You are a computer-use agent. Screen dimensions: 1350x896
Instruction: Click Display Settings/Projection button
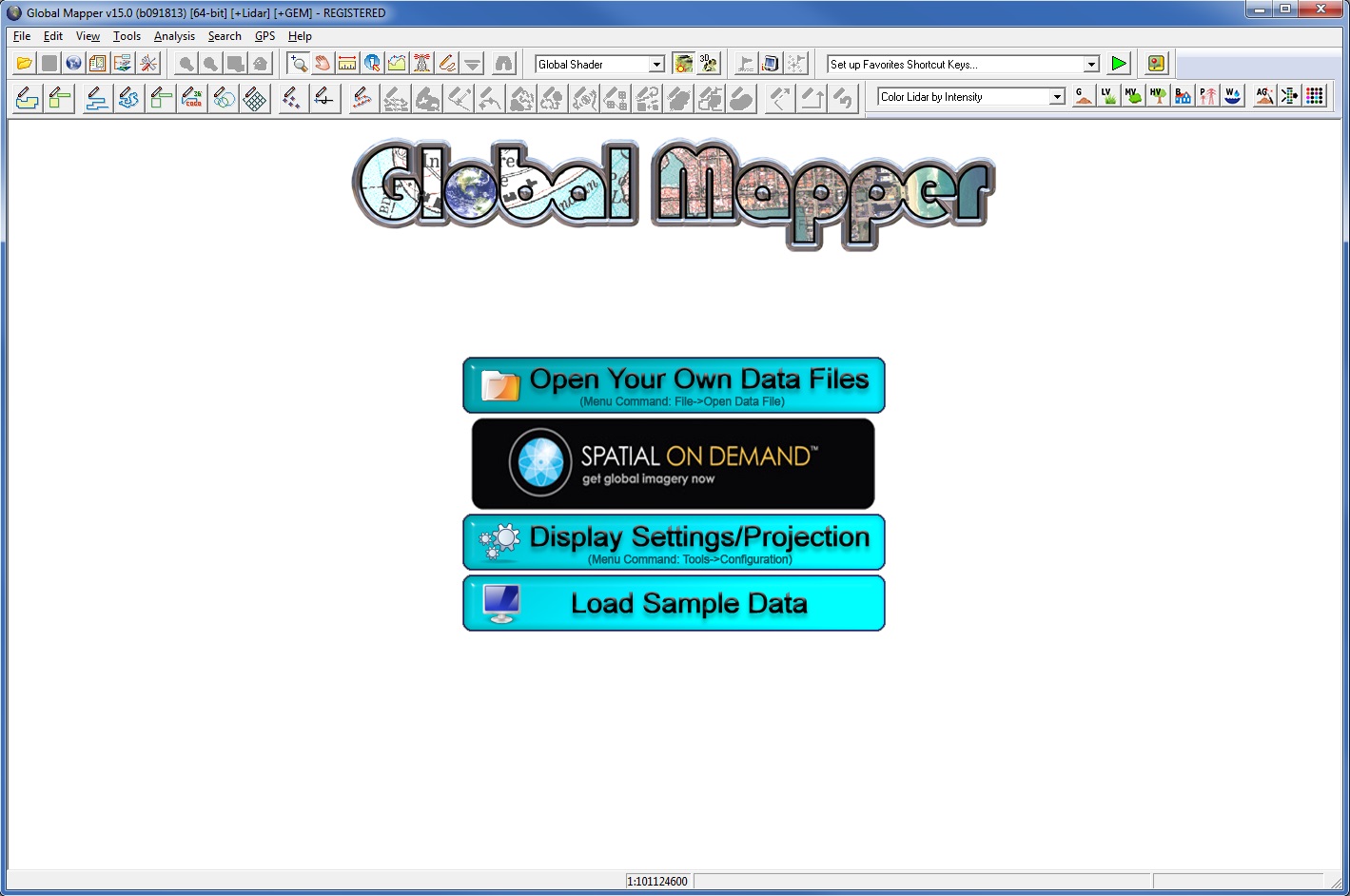point(674,542)
